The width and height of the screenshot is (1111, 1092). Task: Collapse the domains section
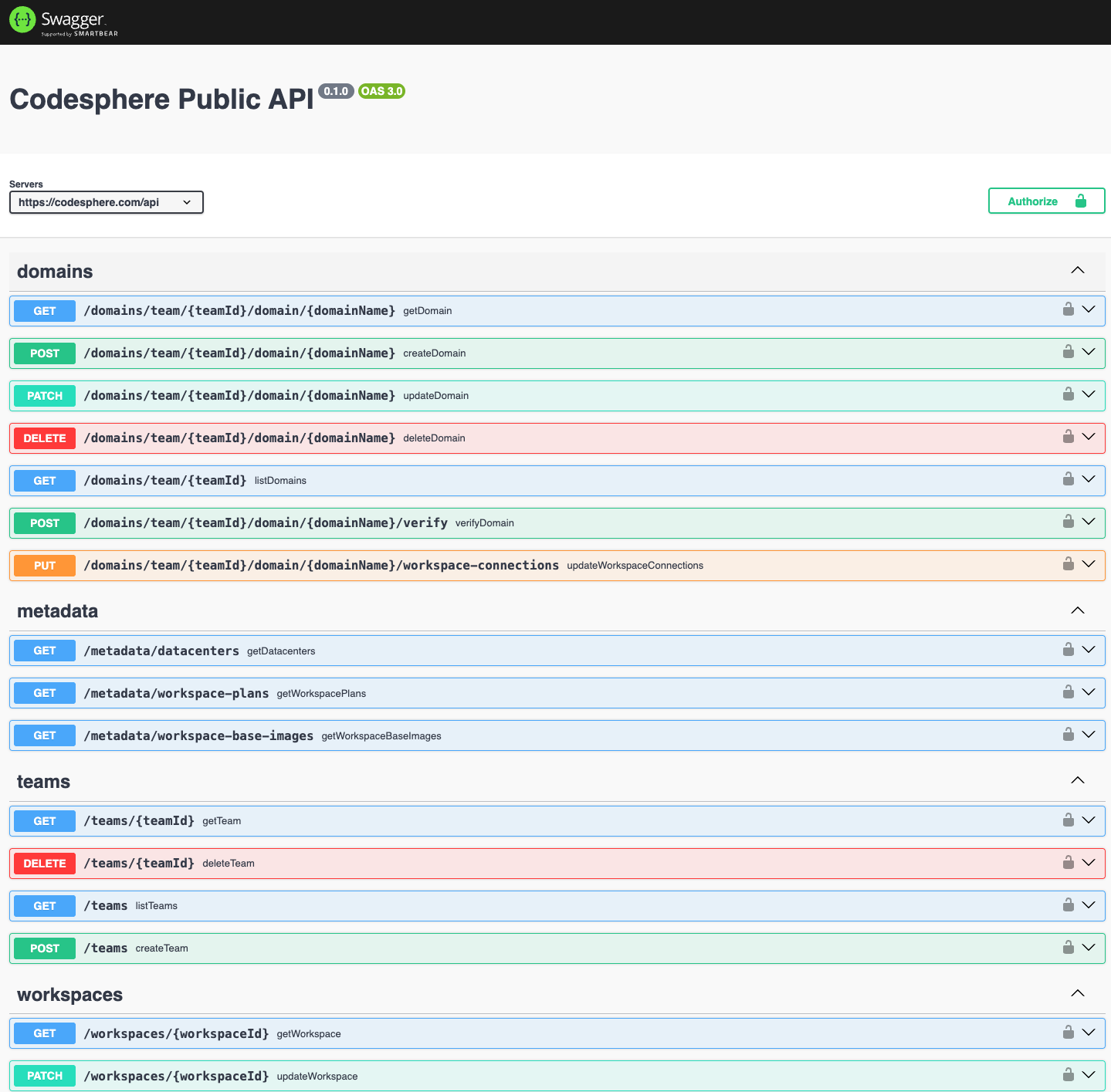[x=1077, y=270]
